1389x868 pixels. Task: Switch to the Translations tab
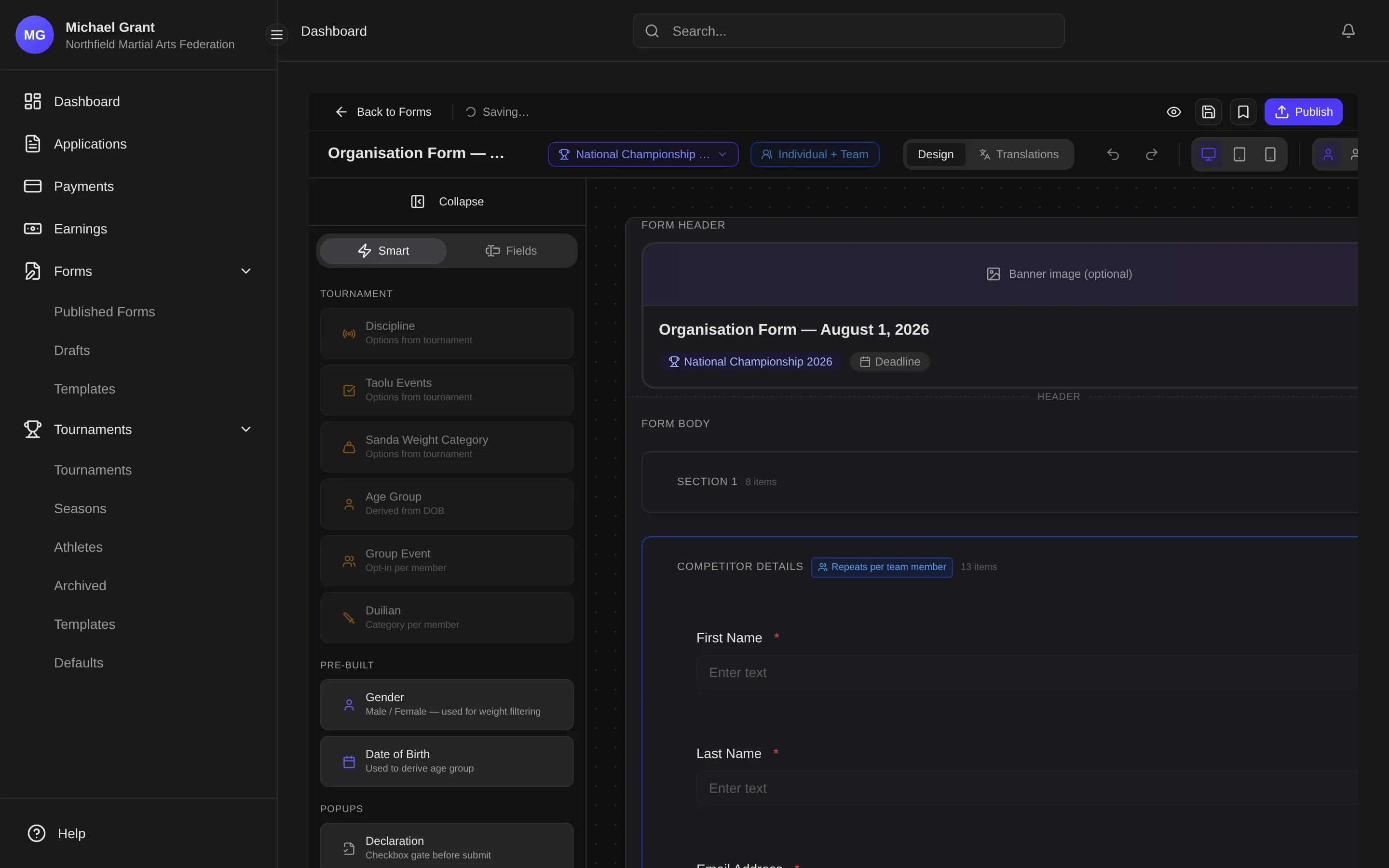(x=1019, y=154)
